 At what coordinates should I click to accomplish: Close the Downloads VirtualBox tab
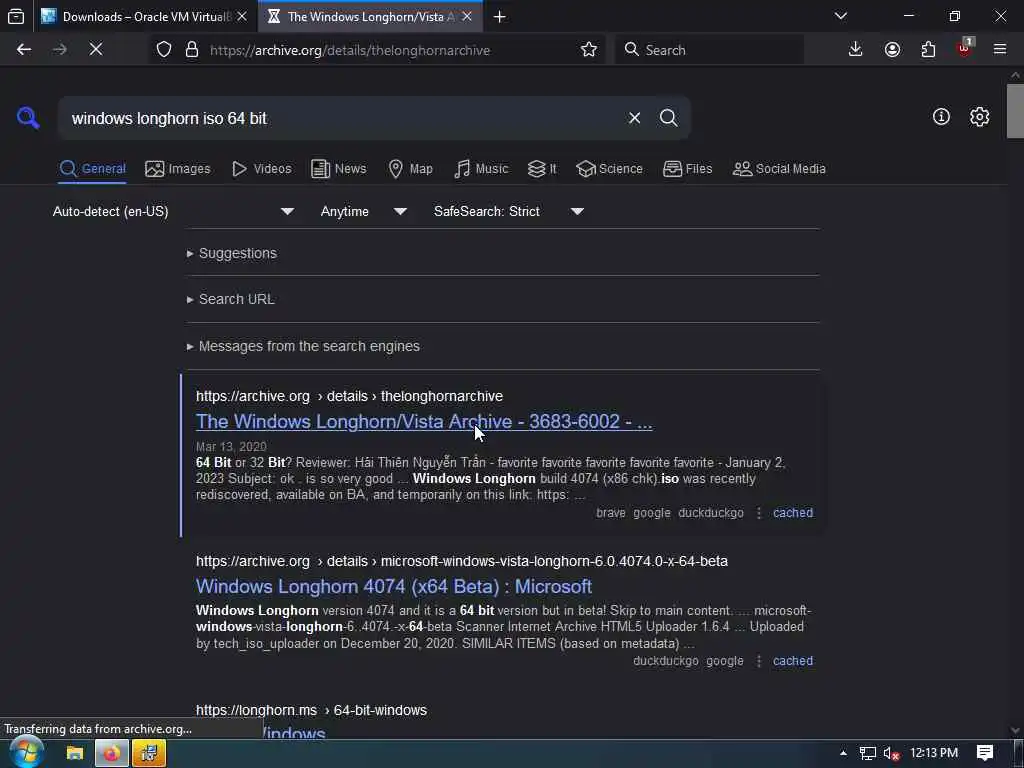coord(242,16)
